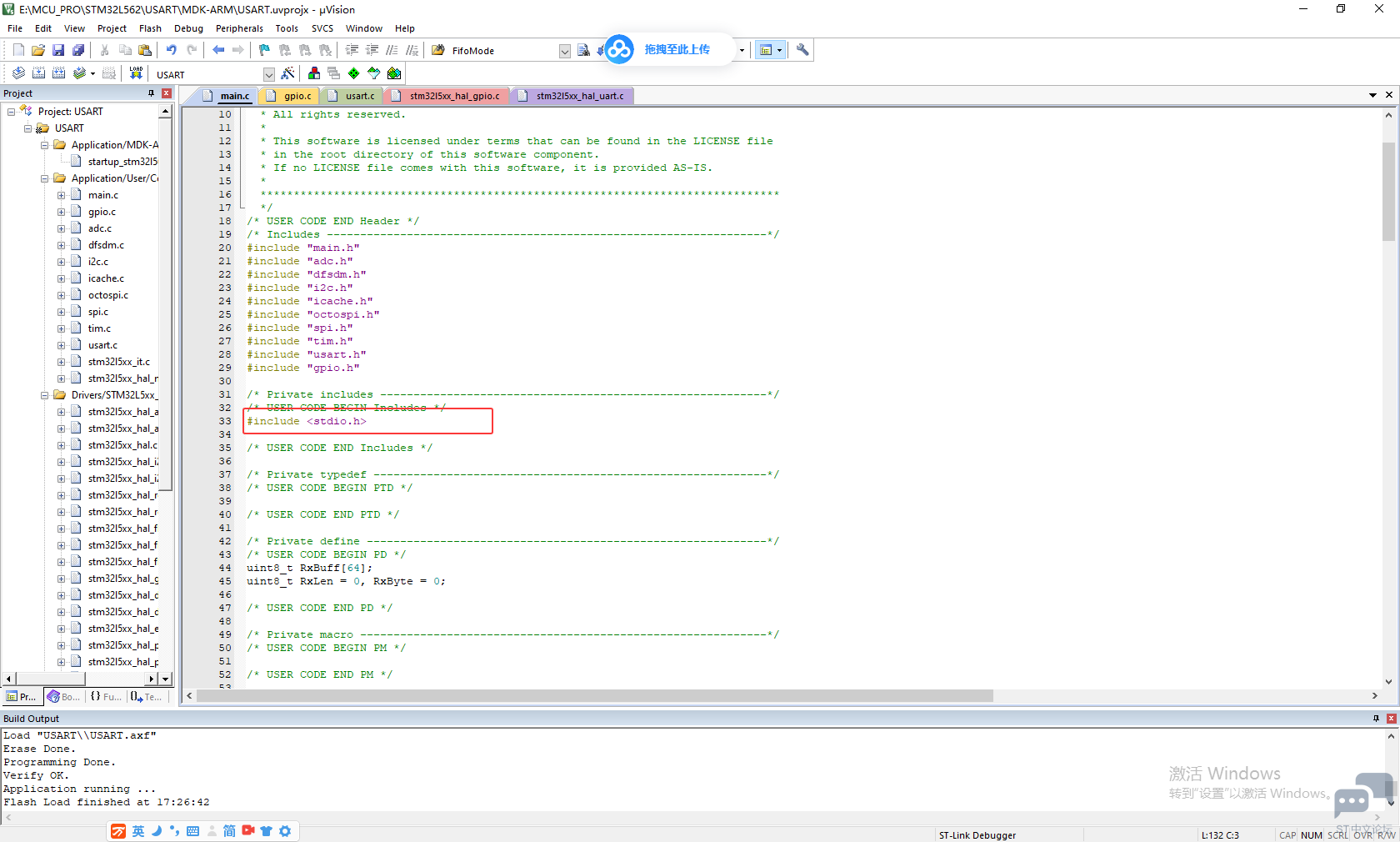Screen dimensions: 1400x842
Task: Open Options for Target magic wand icon
Action: click(x=287, y=73)
